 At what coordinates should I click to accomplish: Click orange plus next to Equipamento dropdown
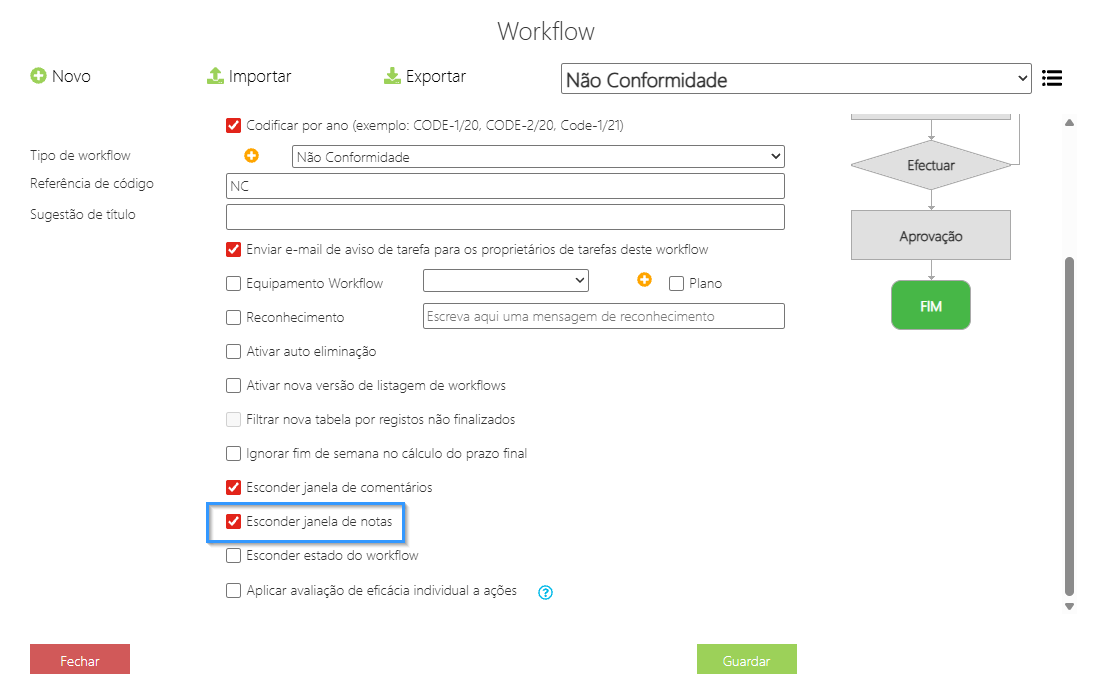click(x=644, y=280)
